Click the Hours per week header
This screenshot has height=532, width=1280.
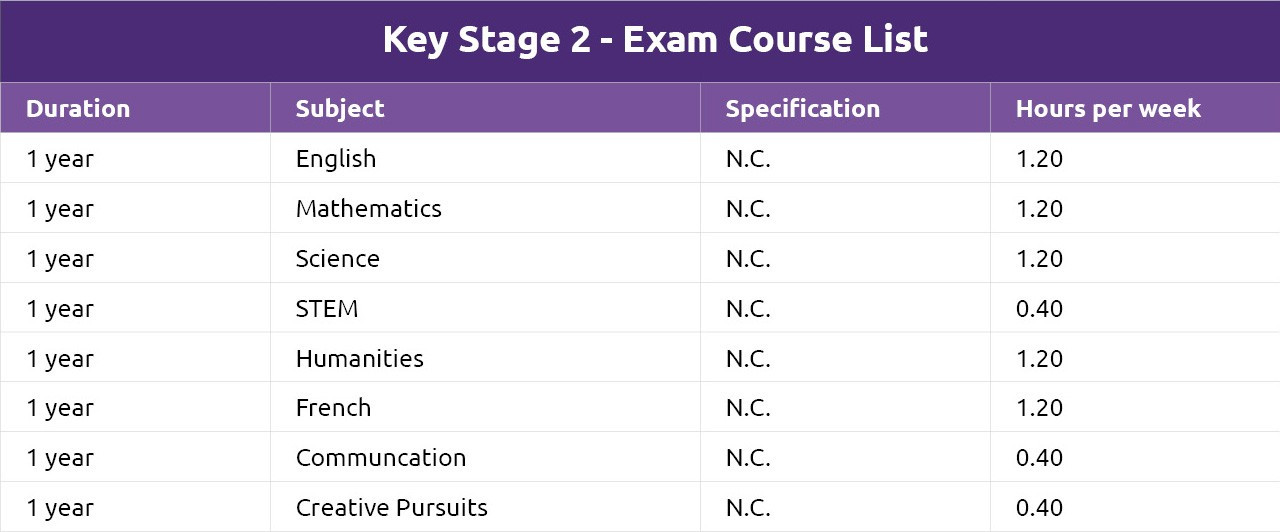click(1108, 109)
